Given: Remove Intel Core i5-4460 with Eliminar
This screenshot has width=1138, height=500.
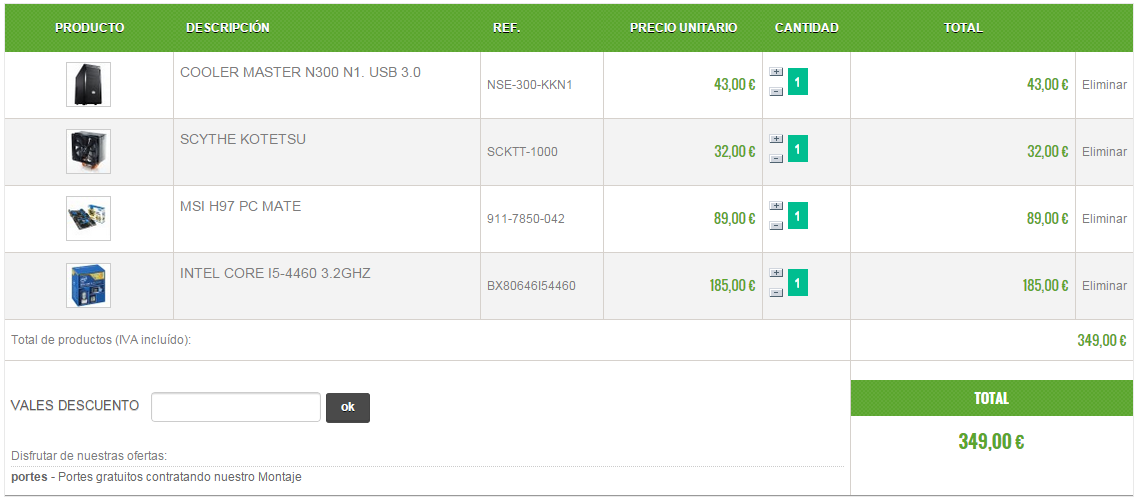Looking at the screenshot, I should [x=1104, y=286].
